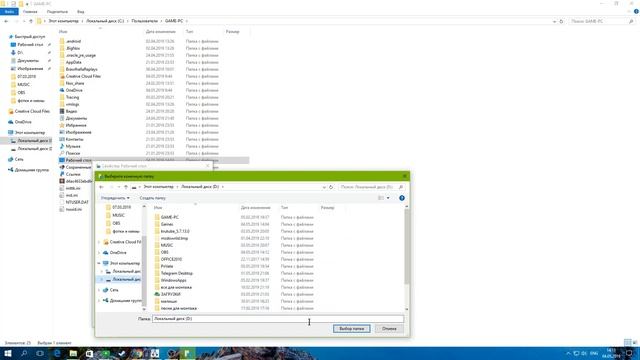Select the OneDrive item in the Explorer file list
Viewport: 640px width, 360px height.
[x=74, y=90]
